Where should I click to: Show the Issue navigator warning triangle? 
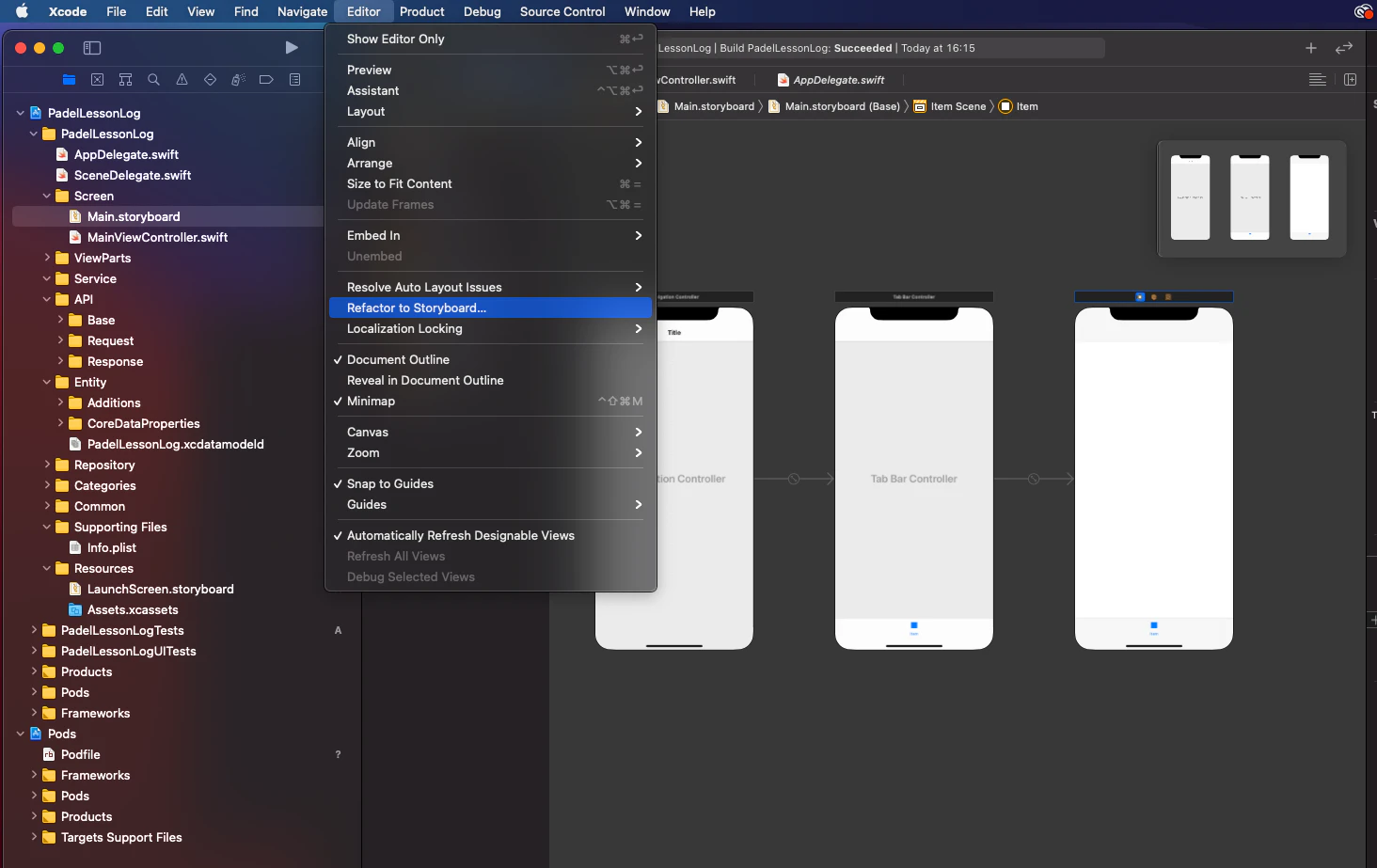tap(182, 80)
